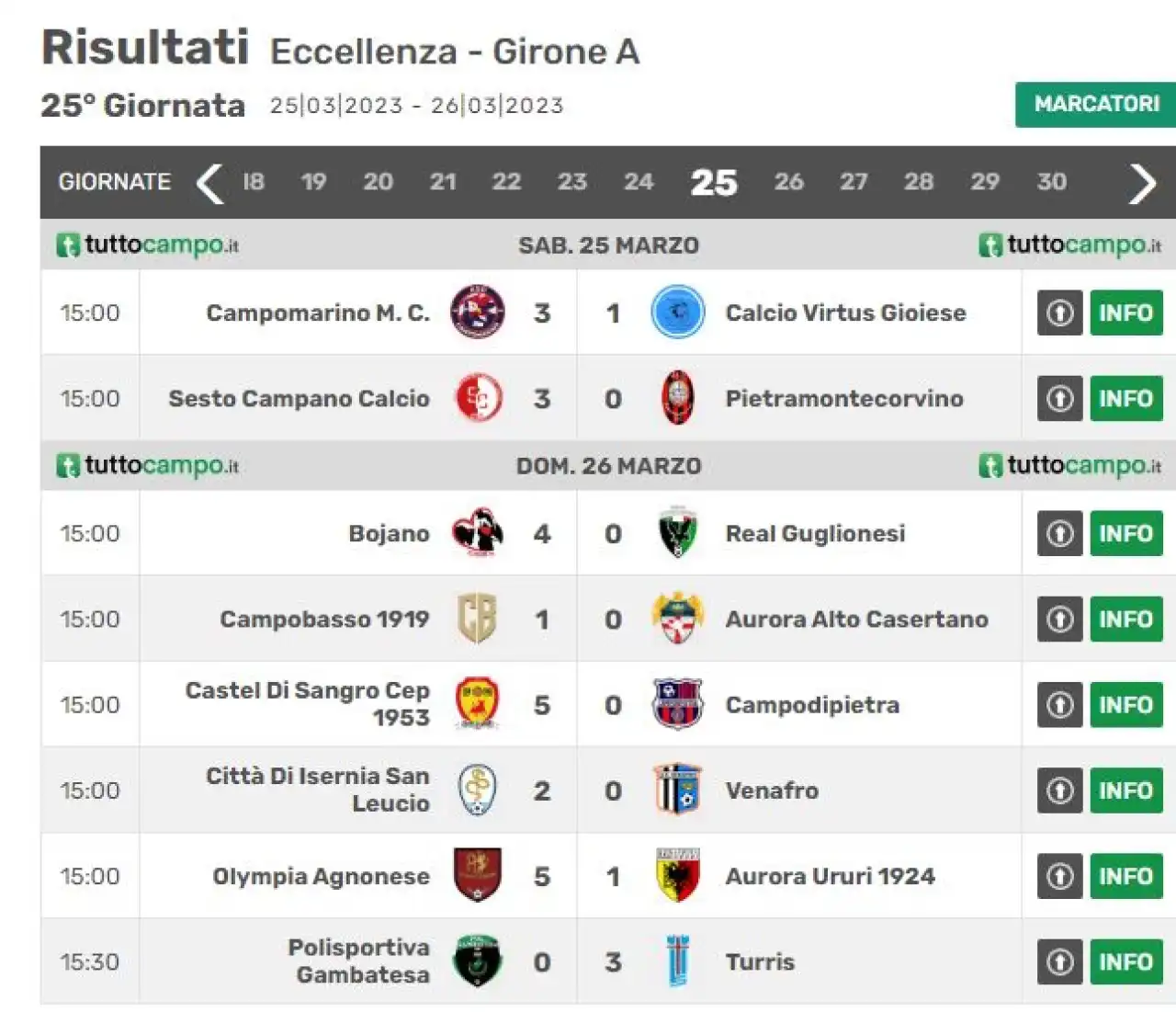Click stadium icon for Sesto Campano match
The image size is (1176, 1012).
[1060, 398]
